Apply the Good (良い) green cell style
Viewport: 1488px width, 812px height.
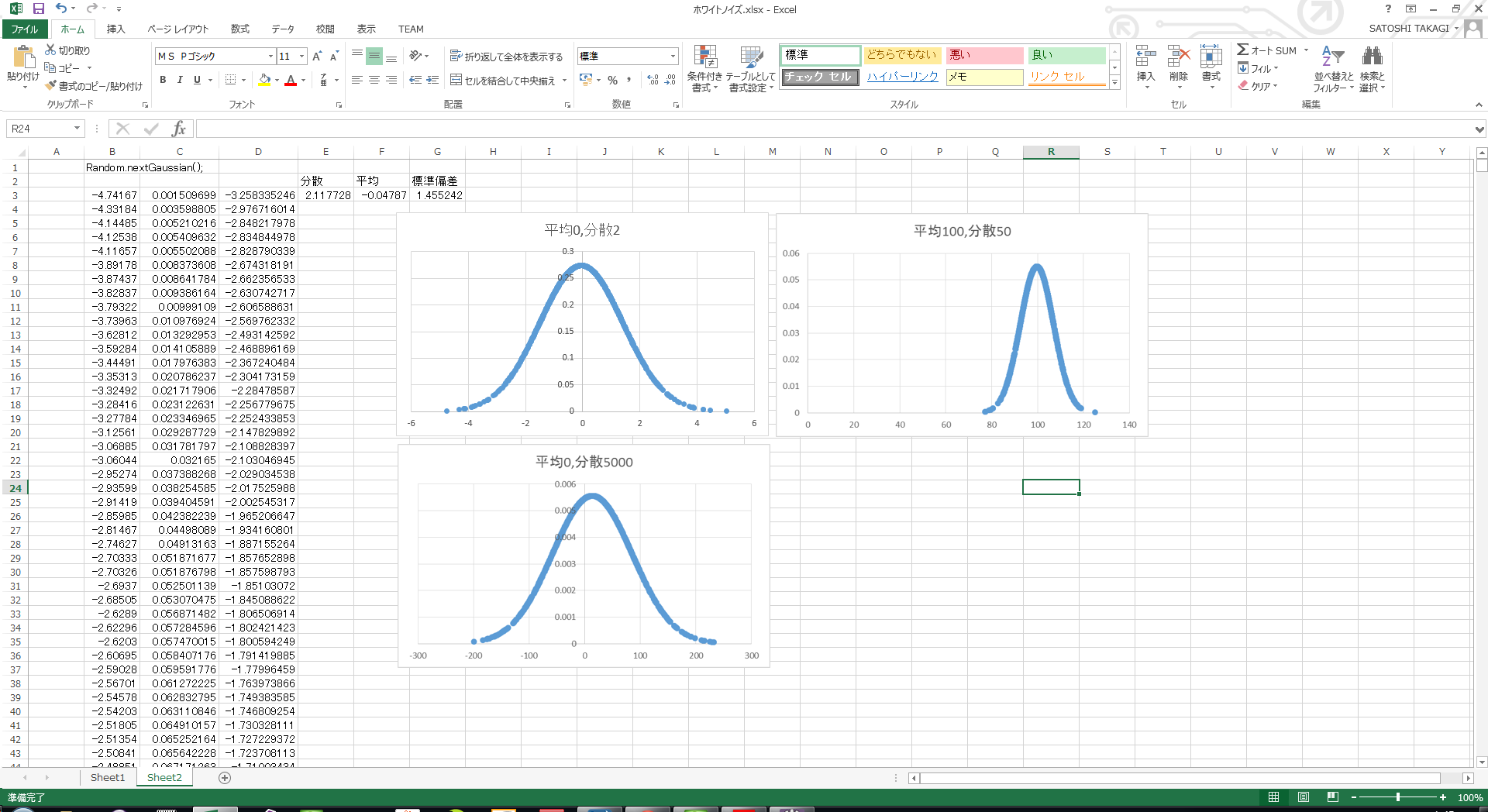point(1067,55)
